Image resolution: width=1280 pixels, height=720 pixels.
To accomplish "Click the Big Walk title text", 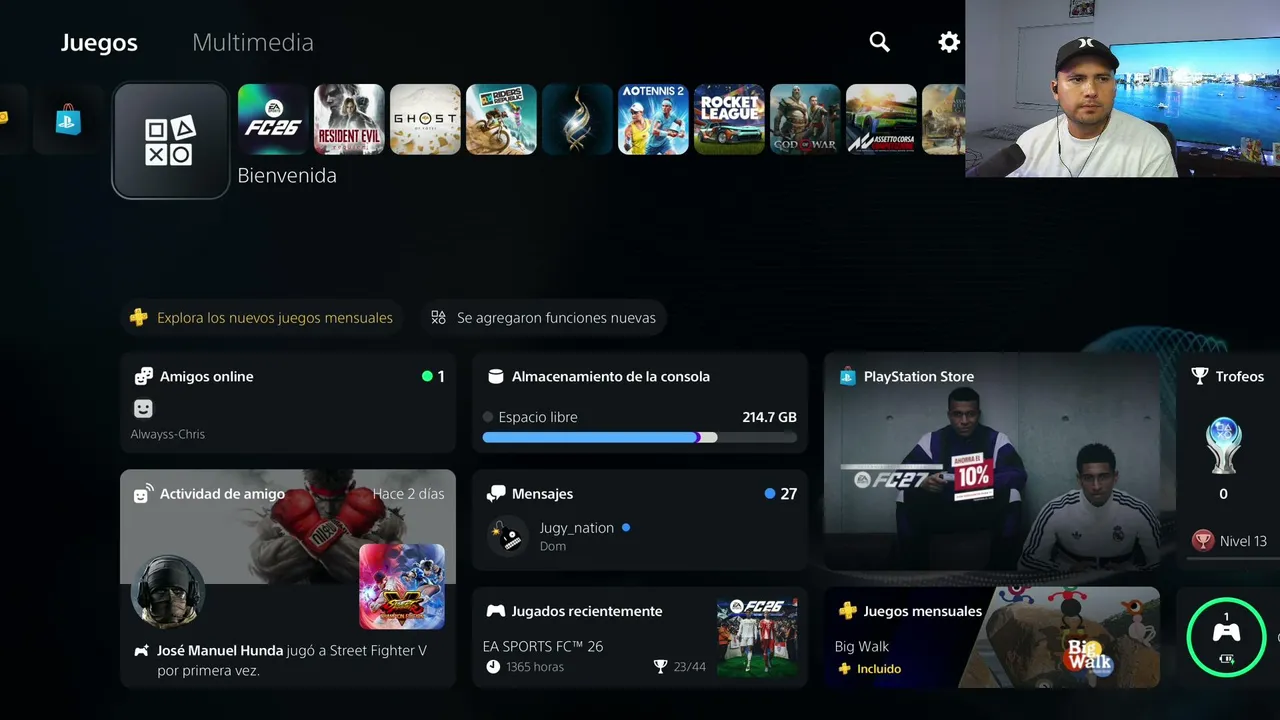I will (862, 646).
